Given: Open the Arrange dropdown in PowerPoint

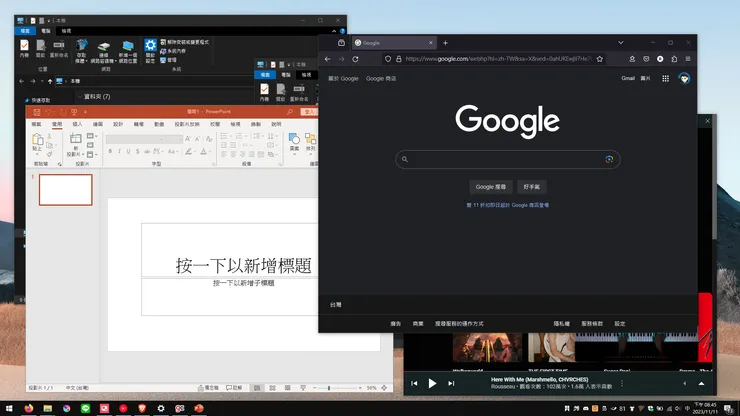Looking at the screenshot, I should [x=311, y=142].
